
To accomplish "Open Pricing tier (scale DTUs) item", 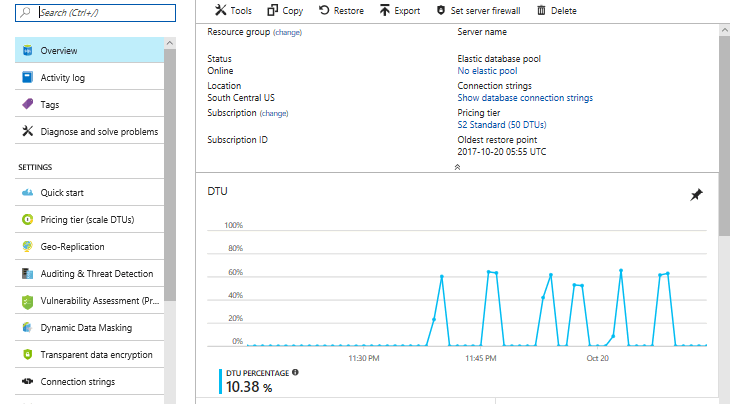I will click(x=89, y=219).
